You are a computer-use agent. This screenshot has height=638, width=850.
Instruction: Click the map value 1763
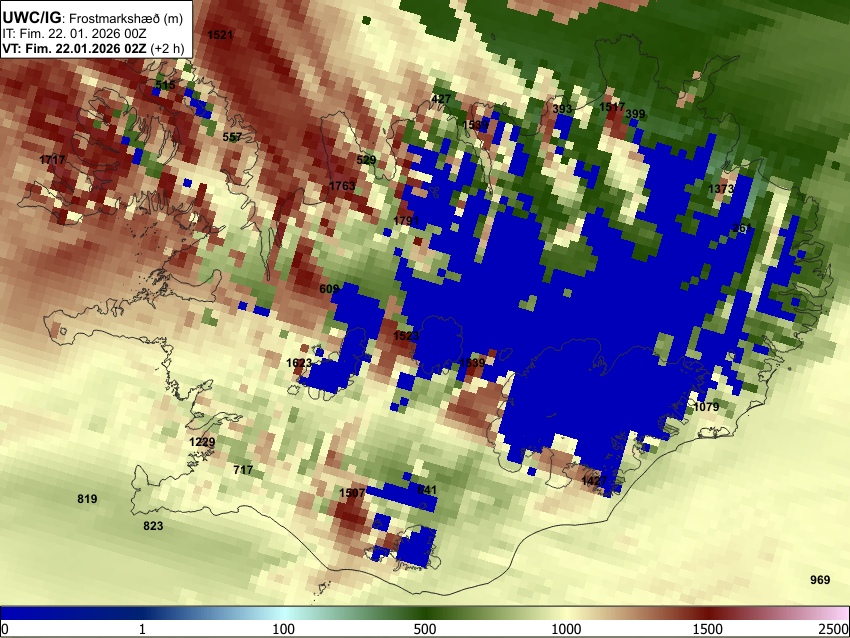342,186
